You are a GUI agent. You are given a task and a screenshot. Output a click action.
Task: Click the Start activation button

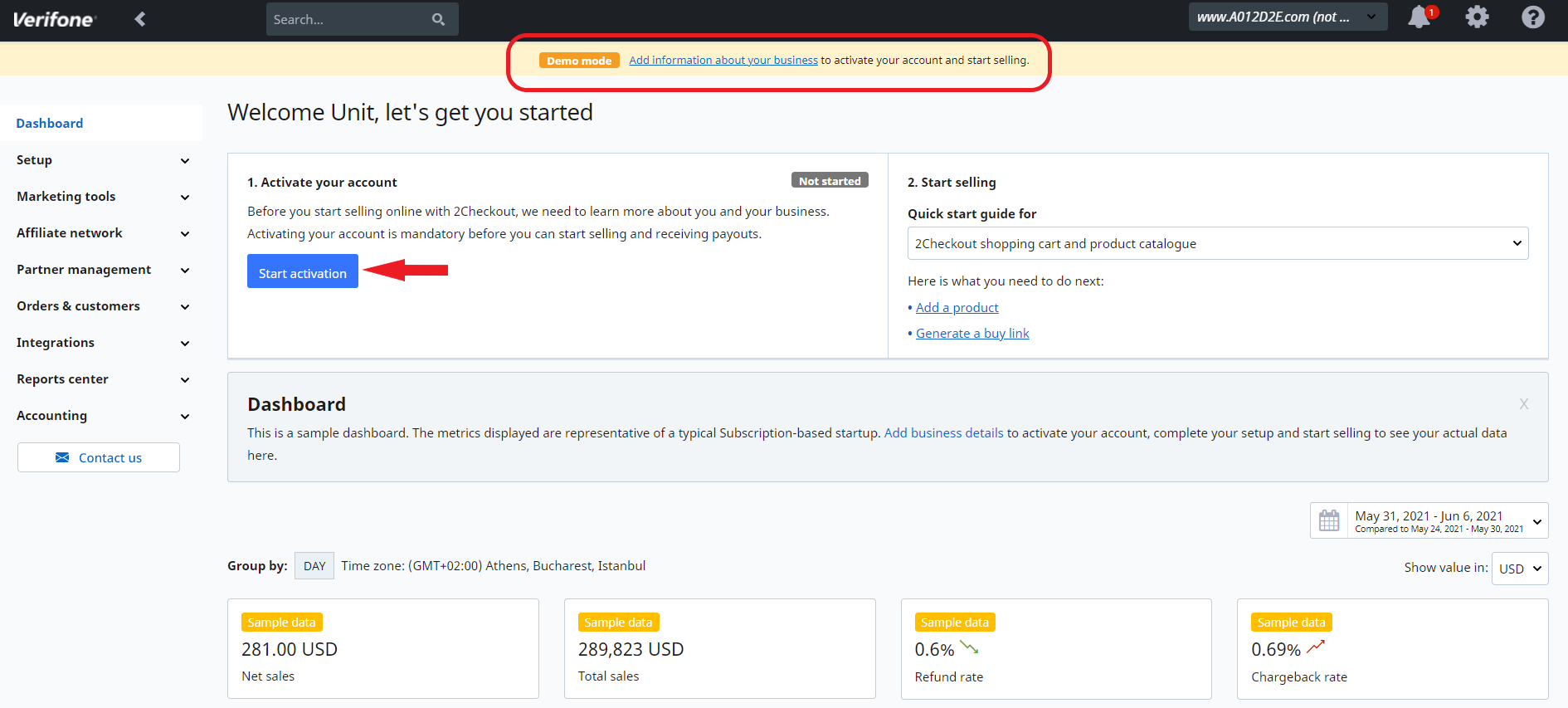click(x=303, y=271)
